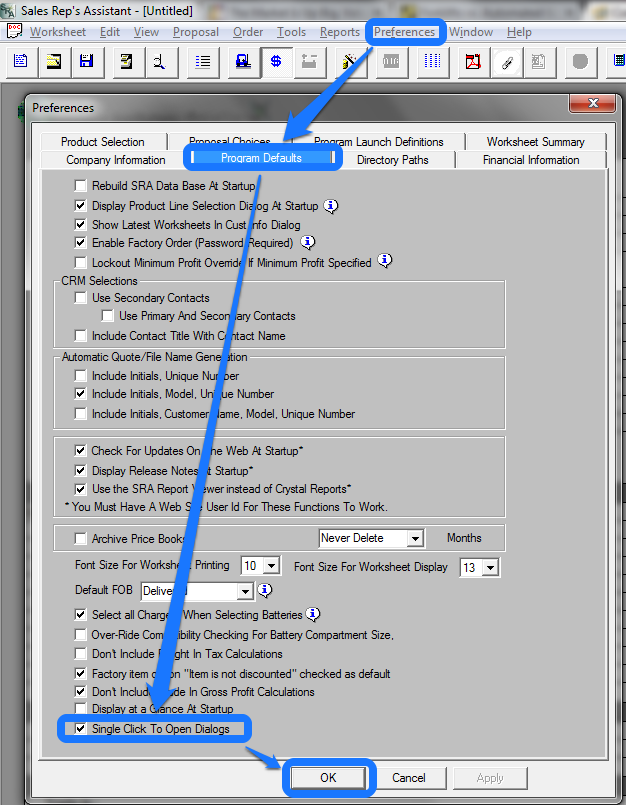The image size is (626, 805).
Task: Check Use Secondary Contacts
Action: 81,298
